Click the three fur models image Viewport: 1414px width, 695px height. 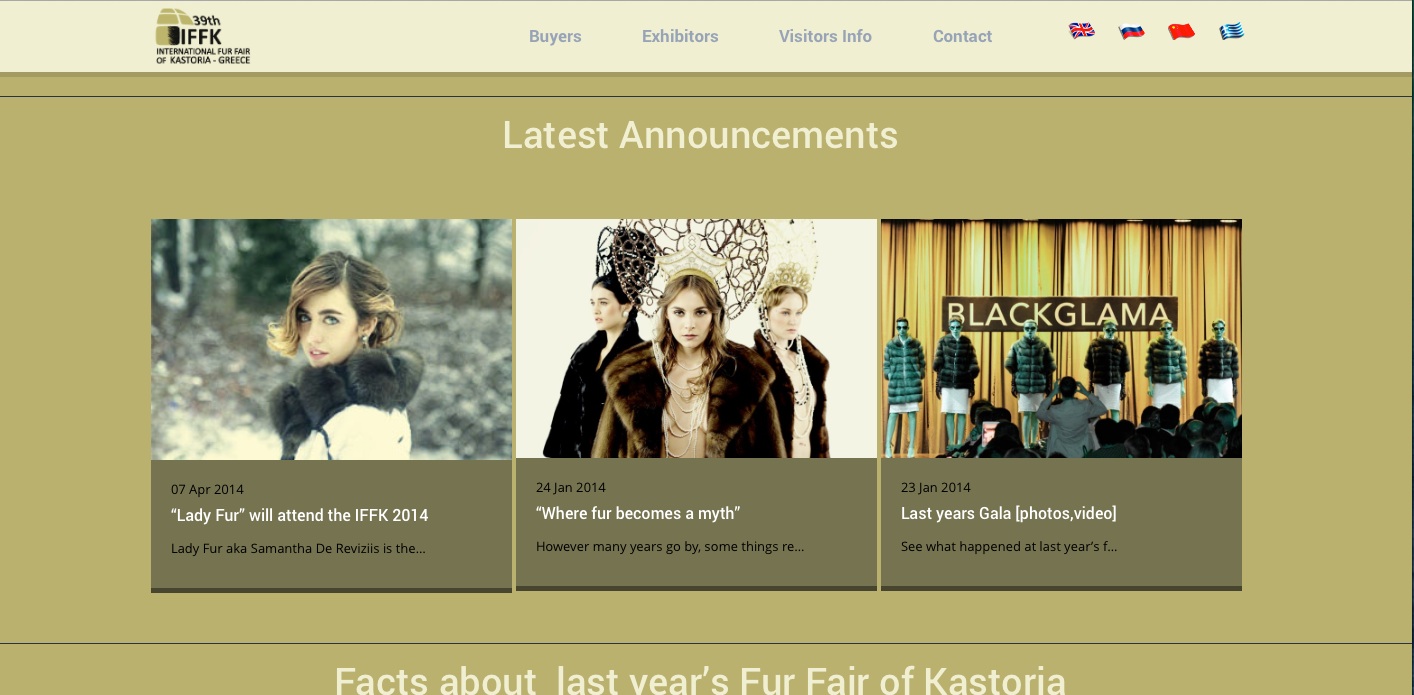pos(696,338)
